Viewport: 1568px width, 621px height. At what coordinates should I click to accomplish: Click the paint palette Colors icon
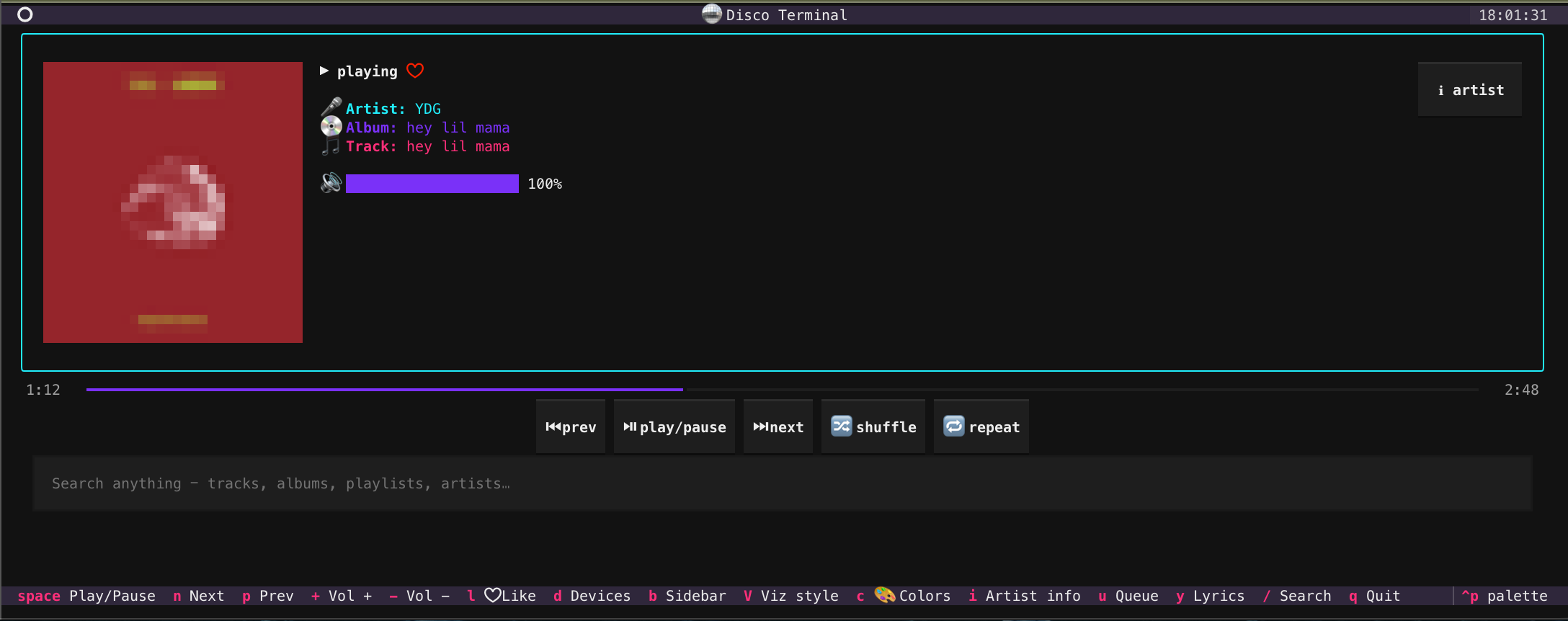point(884,595)
